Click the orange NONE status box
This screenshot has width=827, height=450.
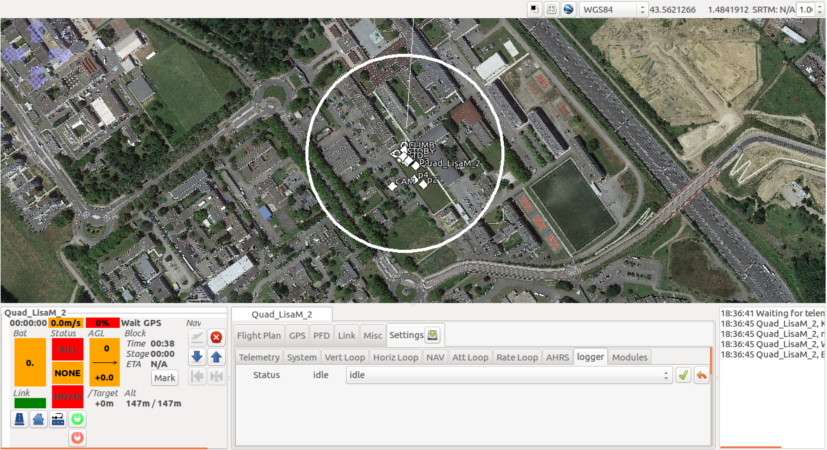[68, 373]
